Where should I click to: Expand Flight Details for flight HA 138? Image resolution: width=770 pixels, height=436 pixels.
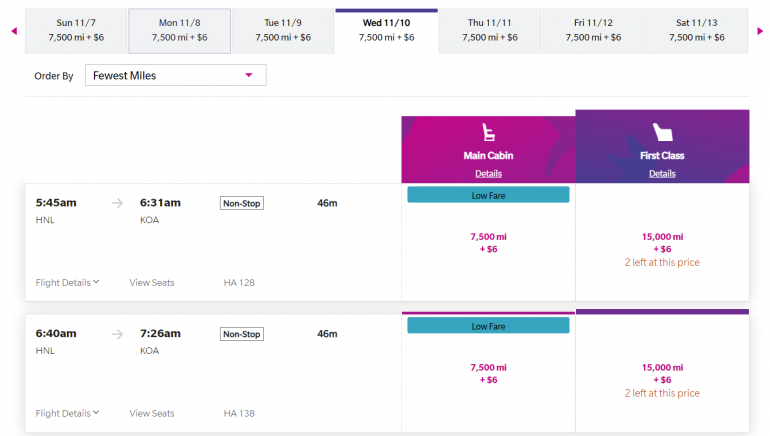click(x=67, y=413)
